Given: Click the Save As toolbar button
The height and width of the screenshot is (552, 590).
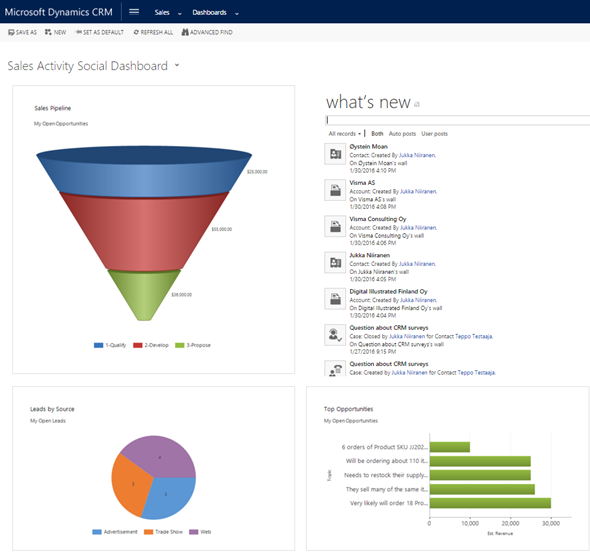Looking at the screenshot, I should pyautogui.click(x=23, y=32).
